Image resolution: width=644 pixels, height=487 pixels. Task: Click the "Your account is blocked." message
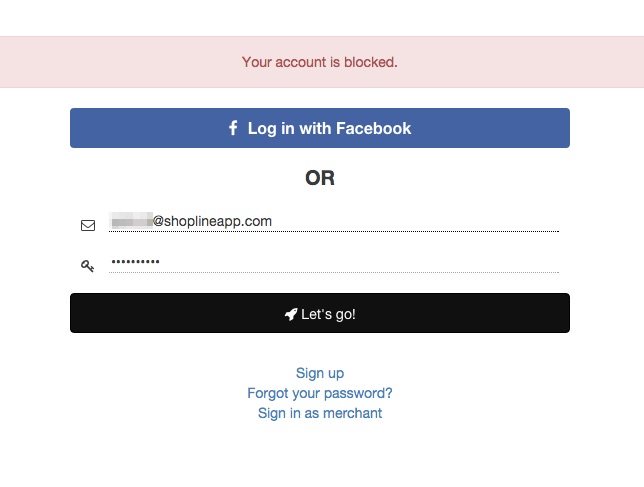pos(320,62)
